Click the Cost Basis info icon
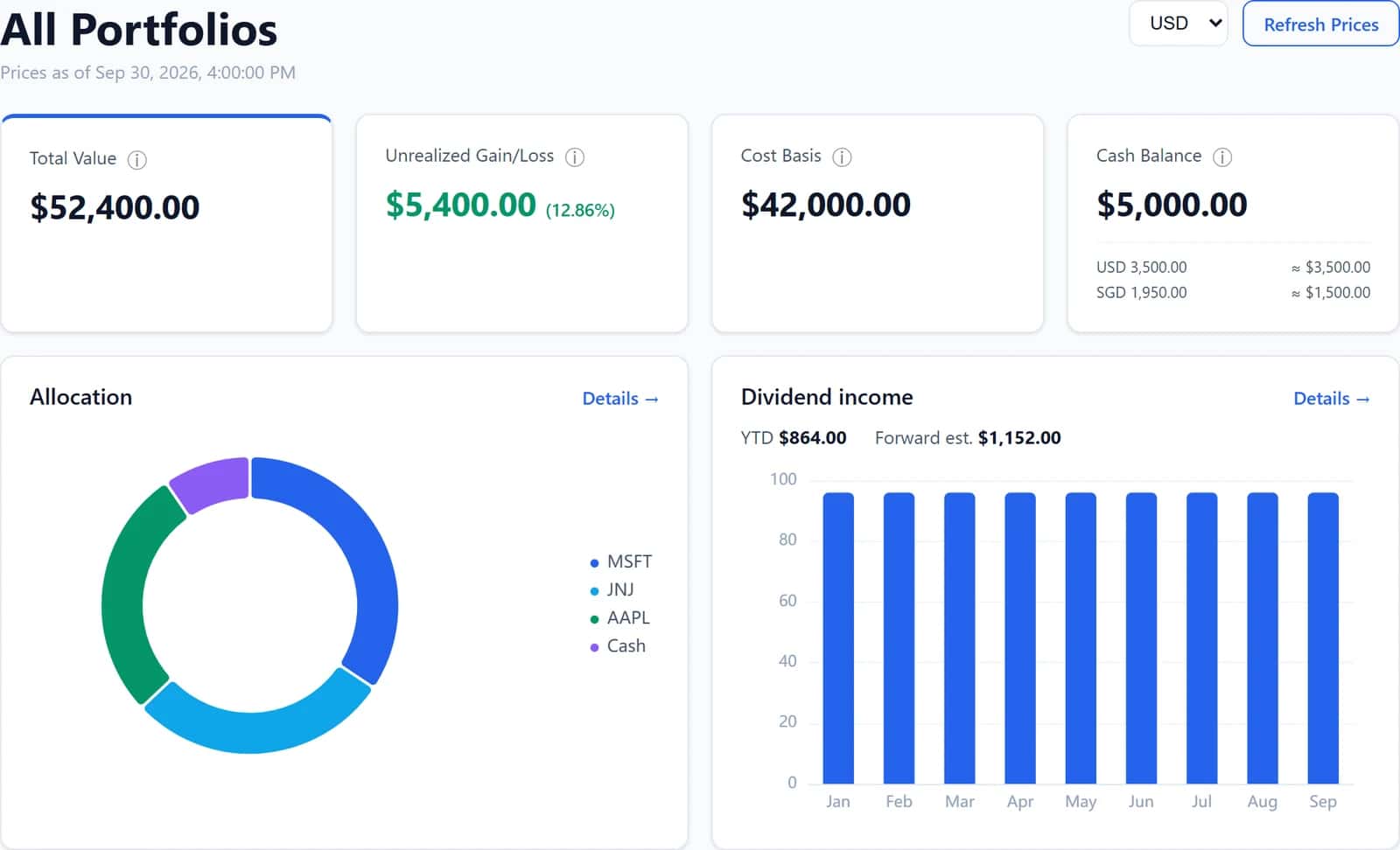 tap(842, 157)
